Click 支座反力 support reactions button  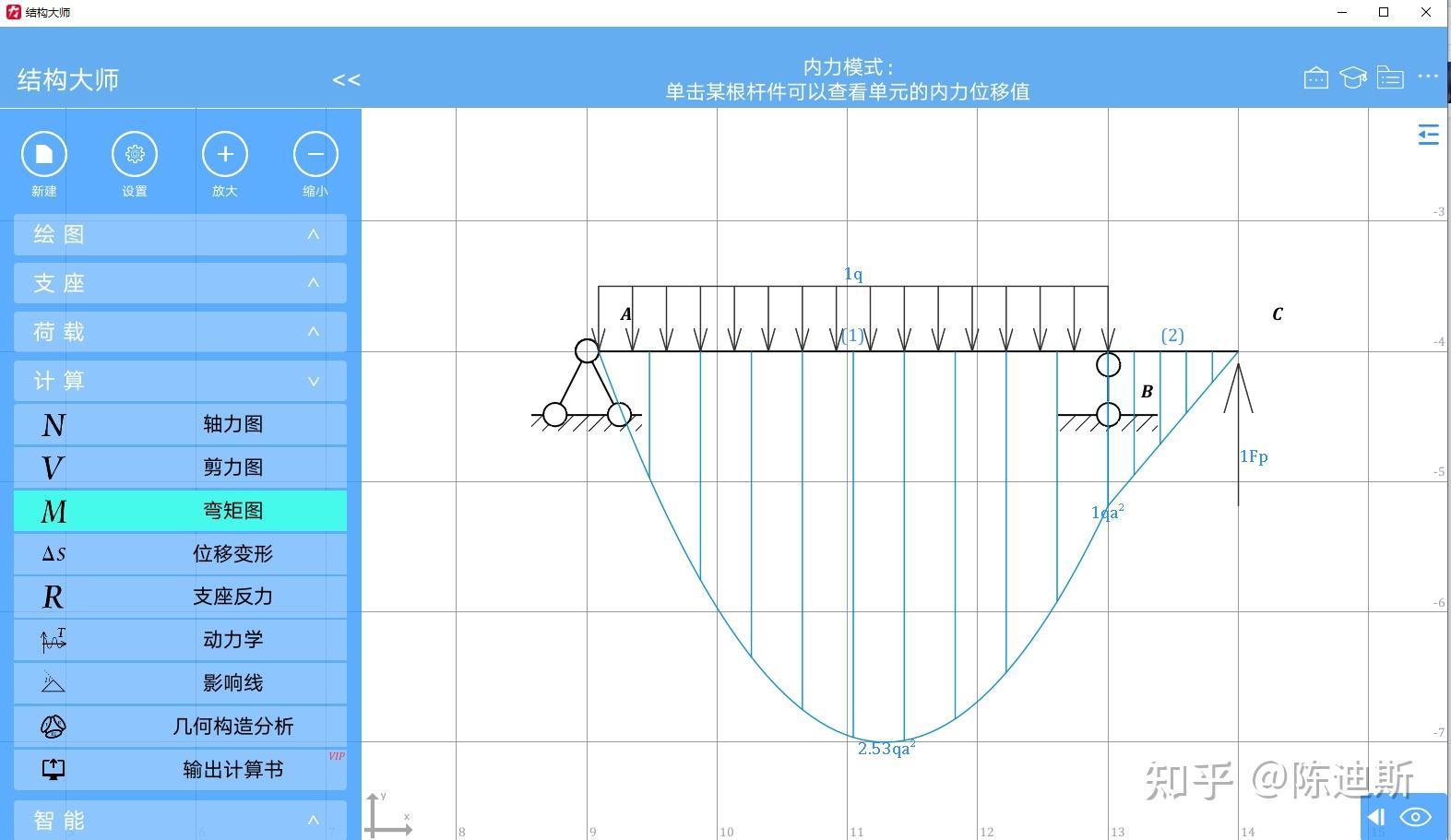click(x=181, y=597)
